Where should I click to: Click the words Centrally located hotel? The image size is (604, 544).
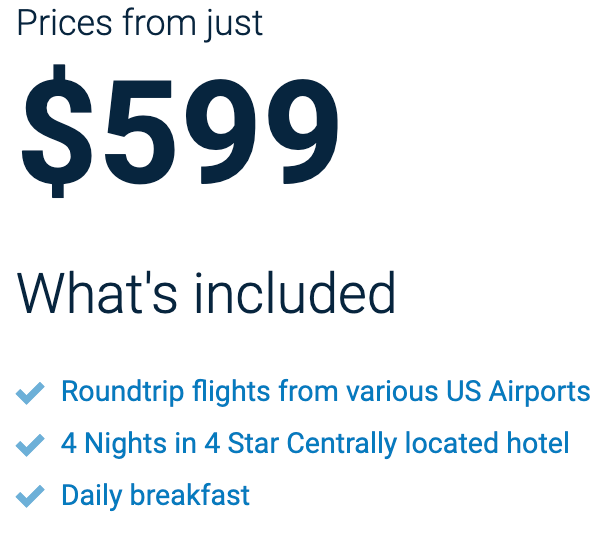(428, 444)
